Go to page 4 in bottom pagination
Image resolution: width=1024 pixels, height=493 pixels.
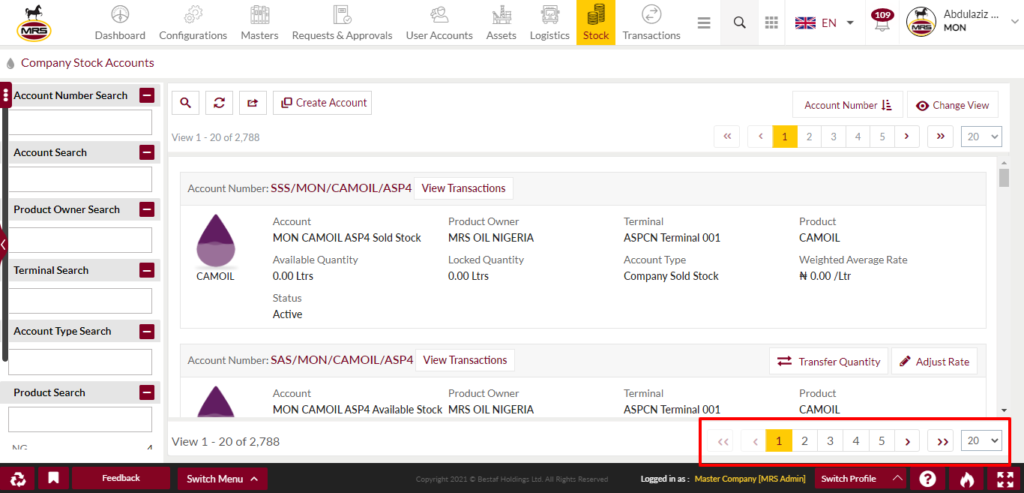pos(856,441)
